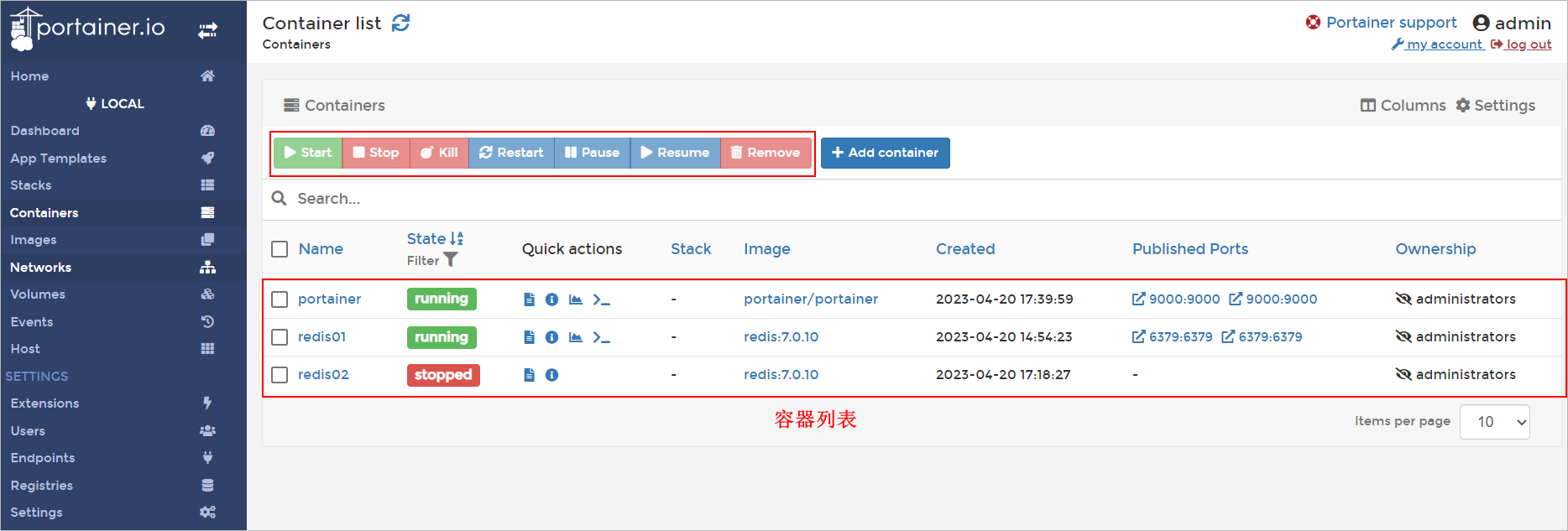Refresh the container list icon
This screenshot has width=1568, height=531.
401,23
